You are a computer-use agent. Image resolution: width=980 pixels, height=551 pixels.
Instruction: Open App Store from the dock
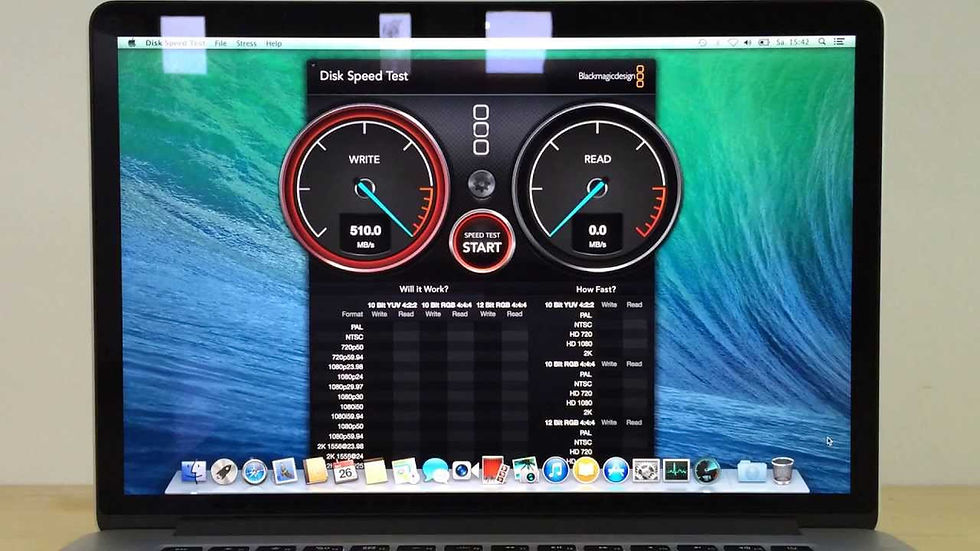click(616, 470)
